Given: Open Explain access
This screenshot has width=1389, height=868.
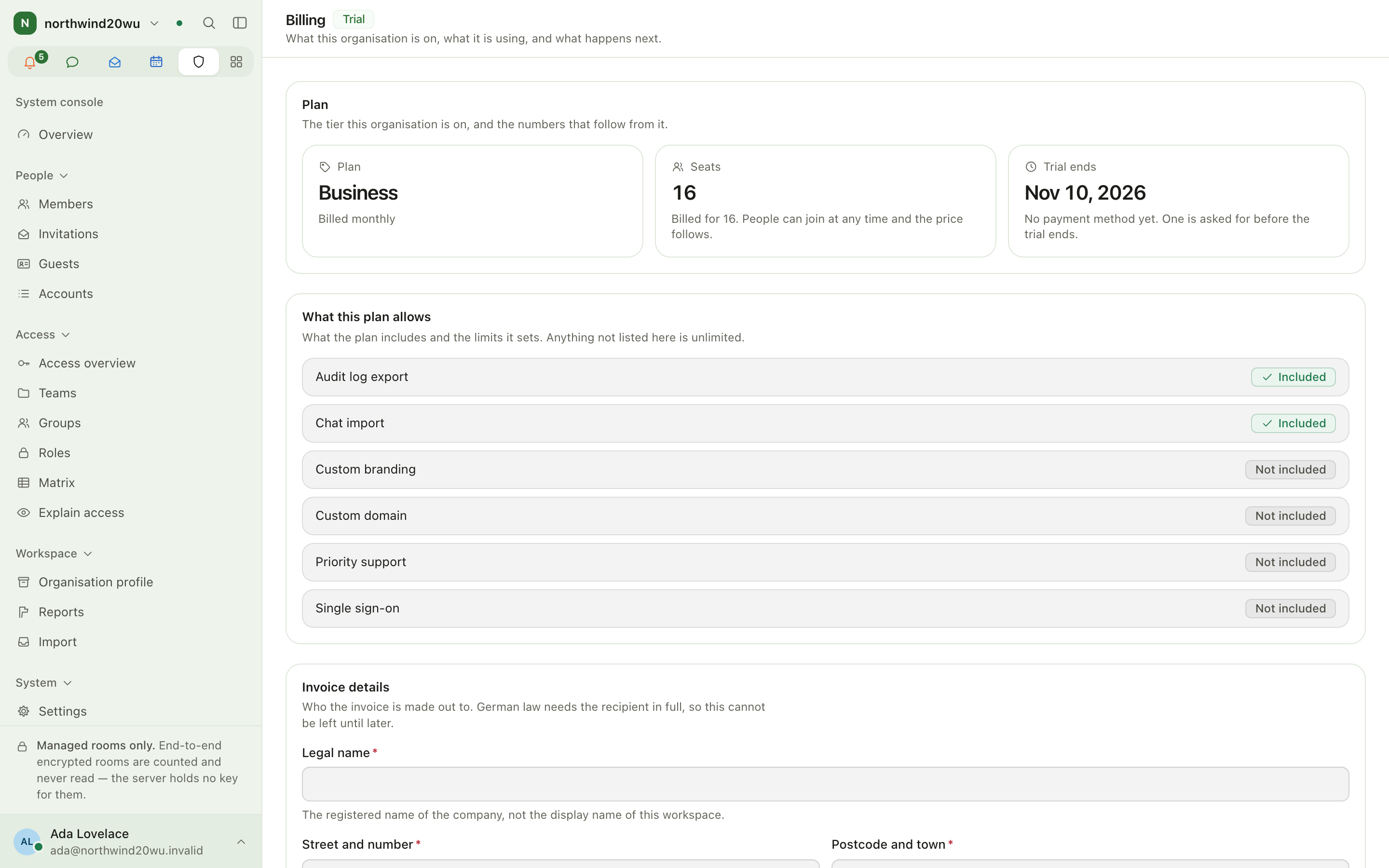Looking at the screenshot, I should (131, 512).
